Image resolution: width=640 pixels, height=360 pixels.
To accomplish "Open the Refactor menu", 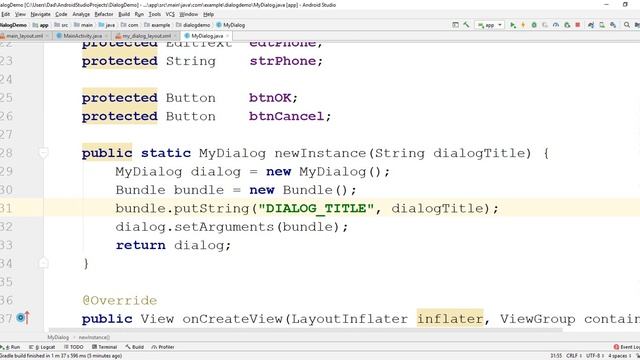I will (x=104, y=14).
